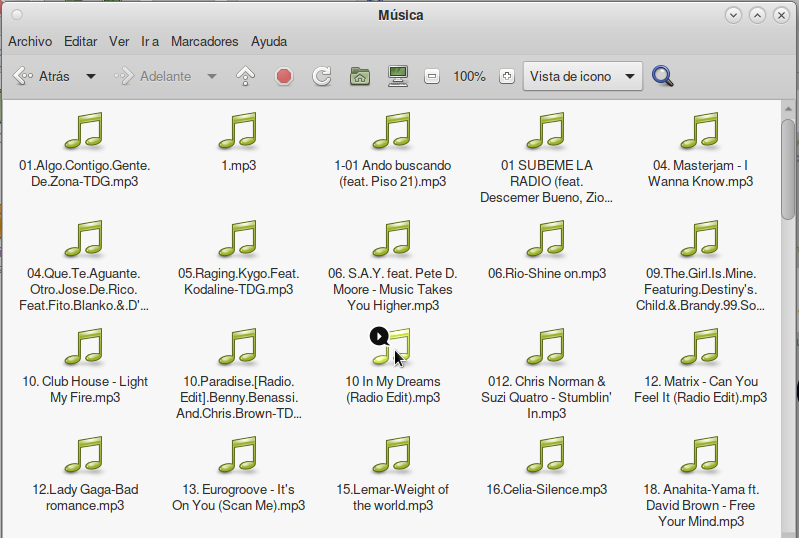Click the 1.mp3 file name label

[x=238, y=166]
